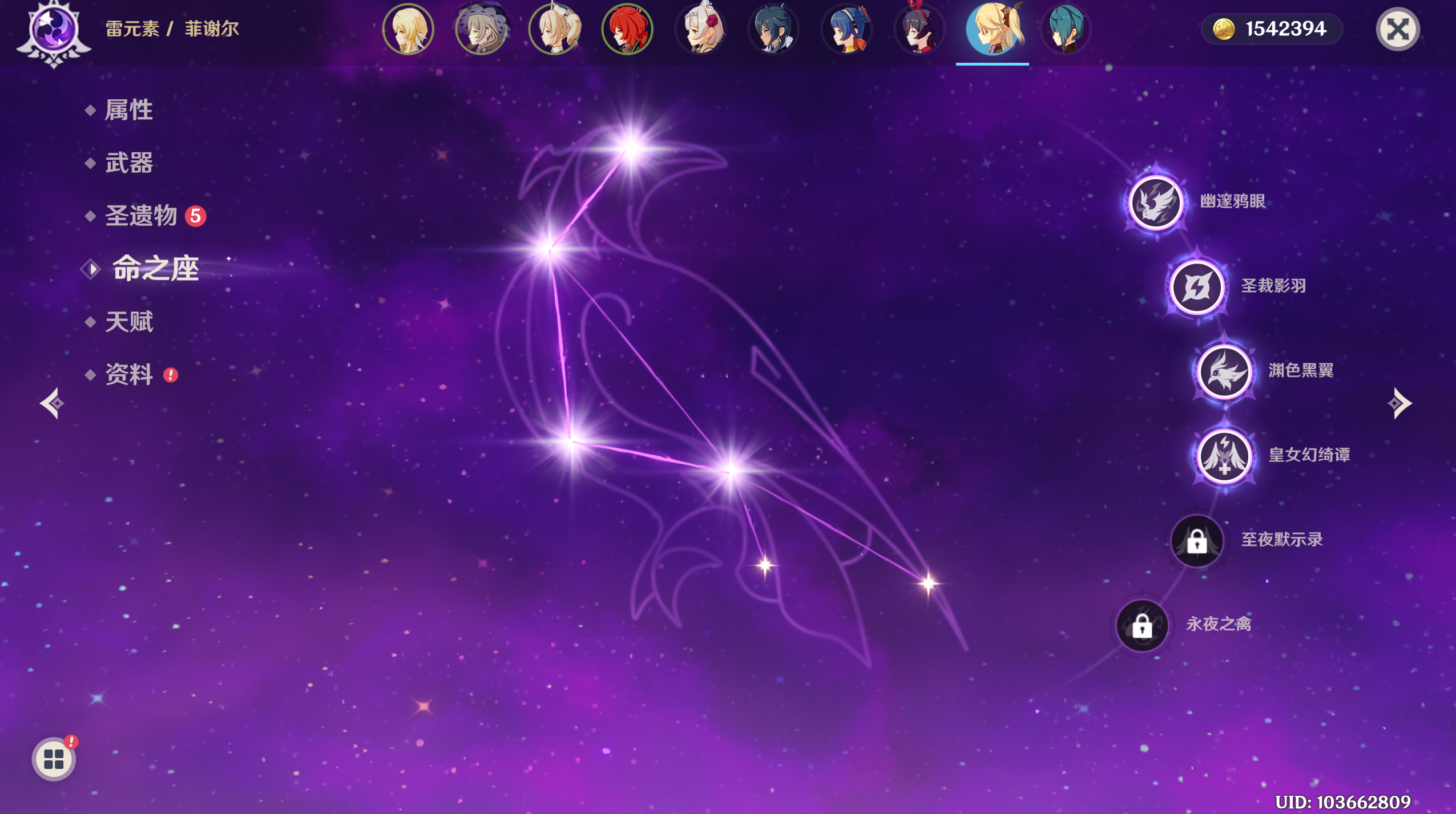The image size is (1456, 814).
Task: Click the 至夜默示录 label text
Action: coord(1281,540)
